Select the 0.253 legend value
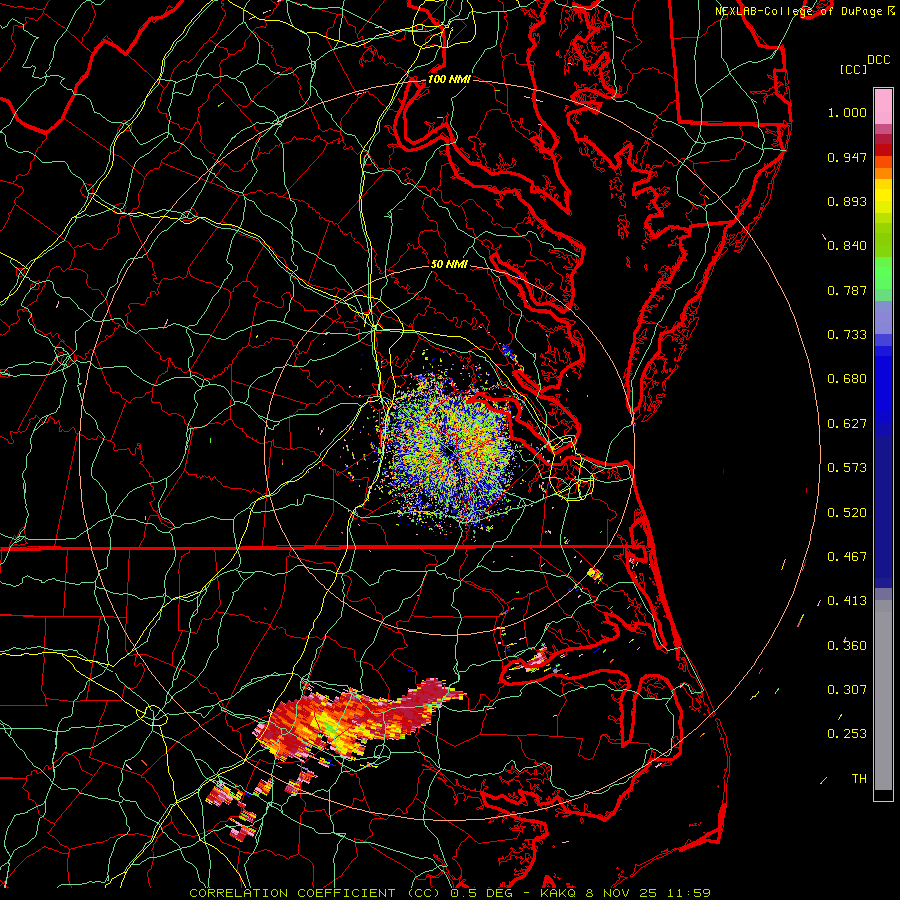 pos(847,734)
